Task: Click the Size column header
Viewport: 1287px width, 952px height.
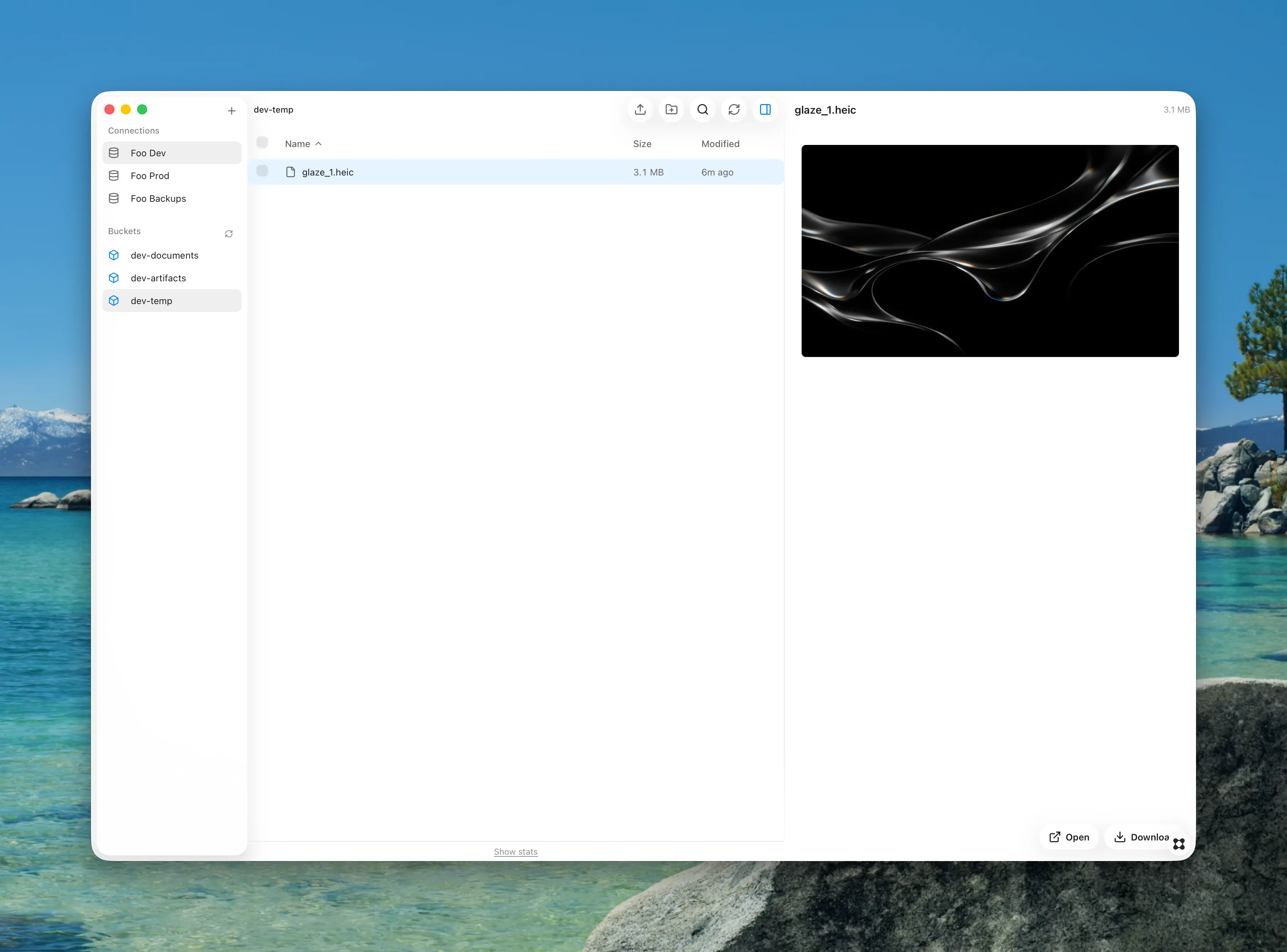Action: click(642, 144)
